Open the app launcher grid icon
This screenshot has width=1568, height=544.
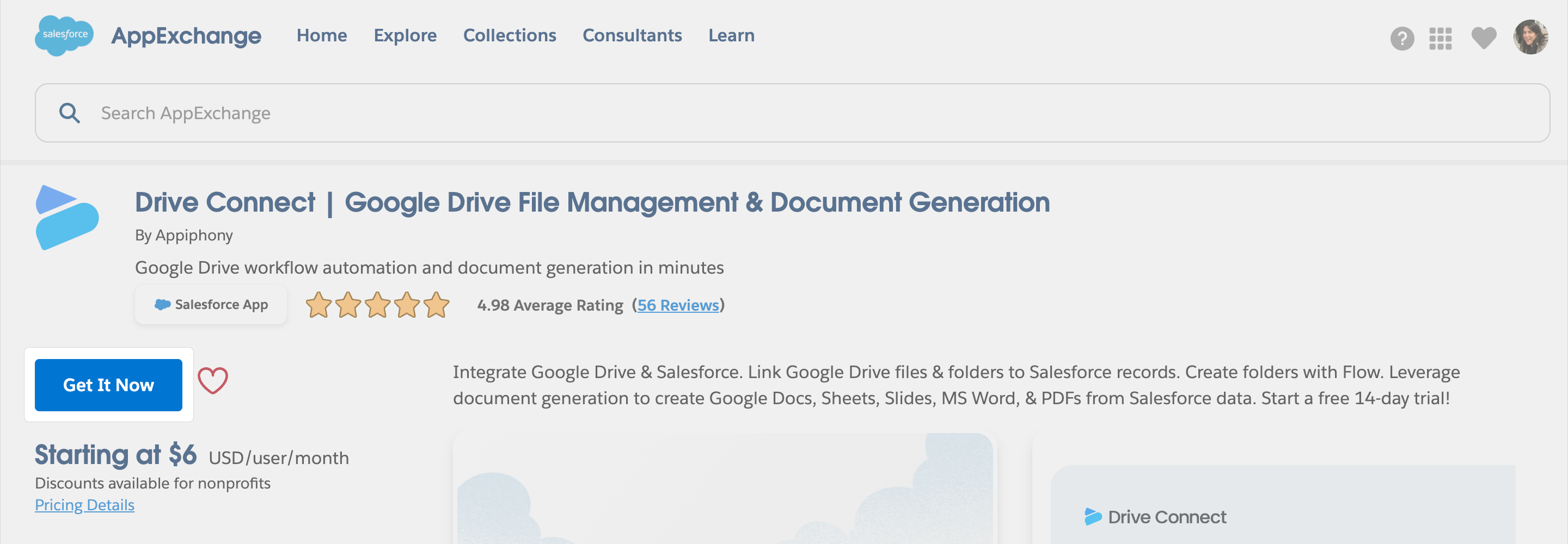(x=1440, y=39)
